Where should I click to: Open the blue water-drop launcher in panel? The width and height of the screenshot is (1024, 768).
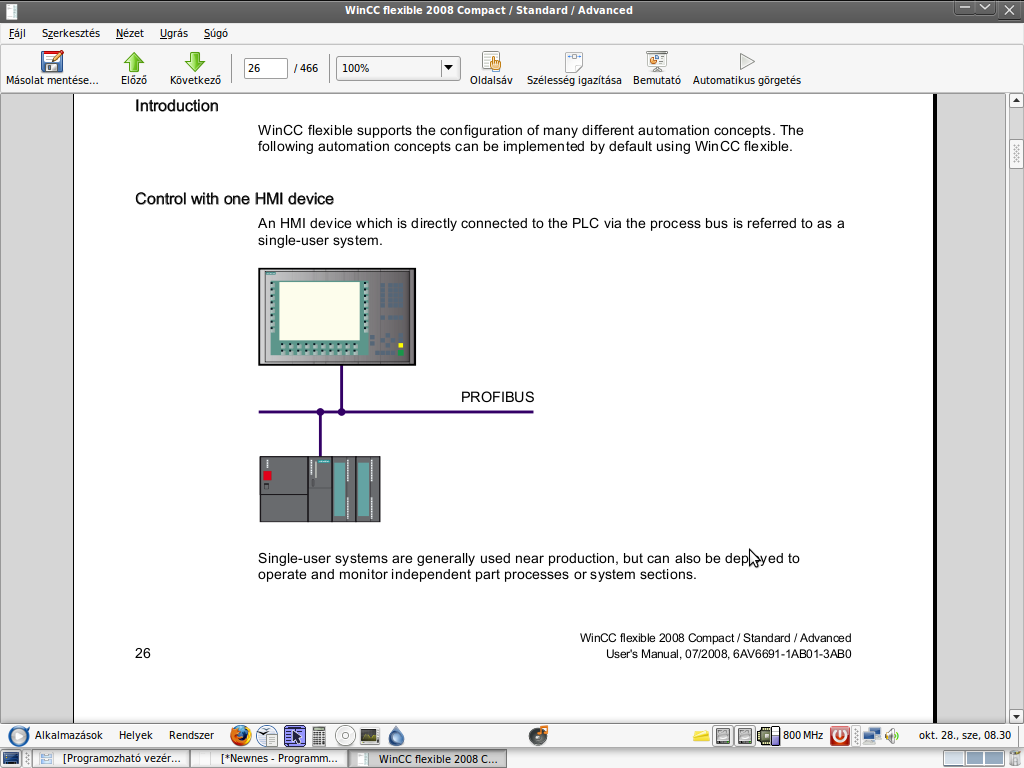(x=396, y=736)
